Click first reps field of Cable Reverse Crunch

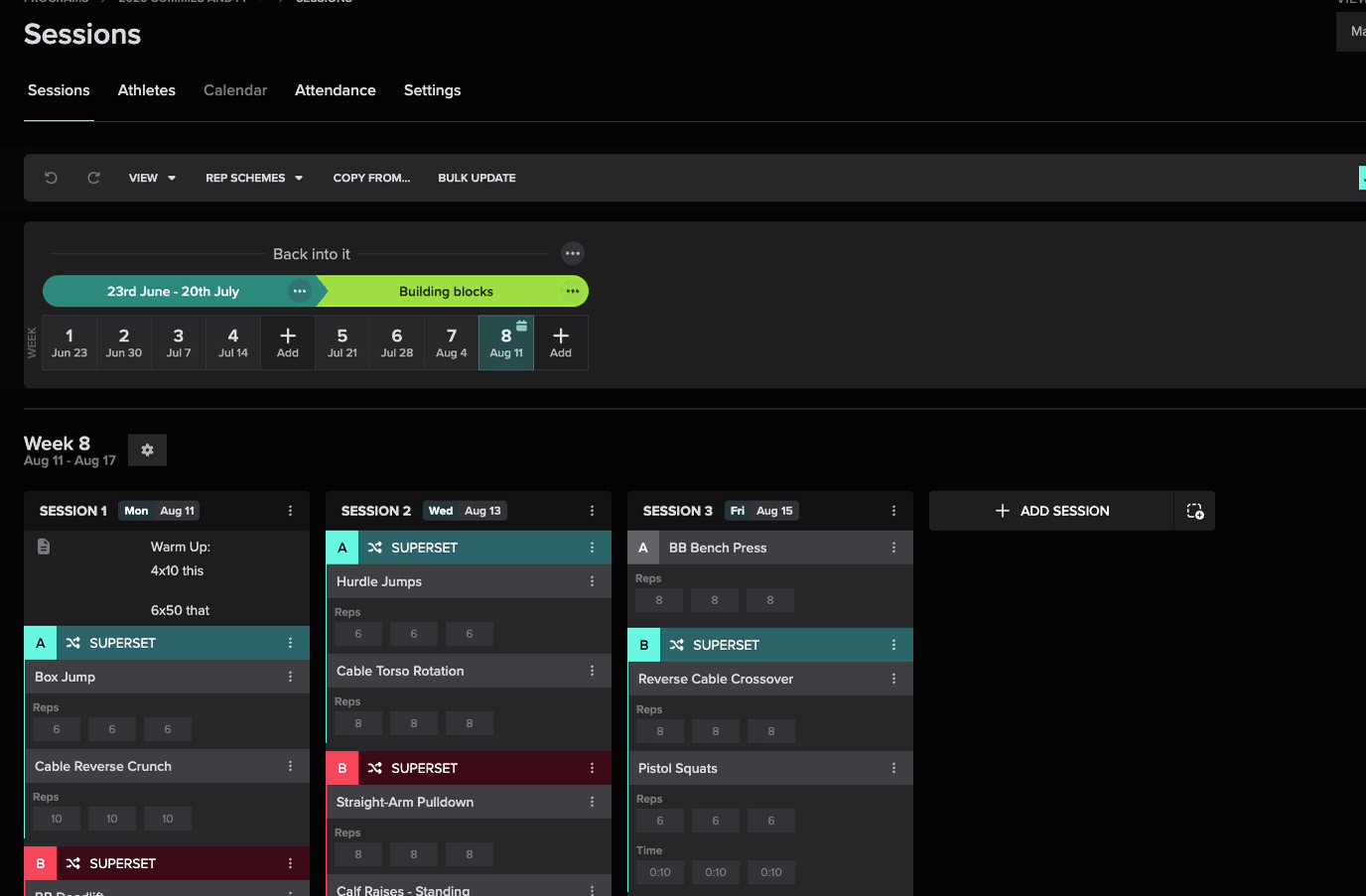pos(57,819)
